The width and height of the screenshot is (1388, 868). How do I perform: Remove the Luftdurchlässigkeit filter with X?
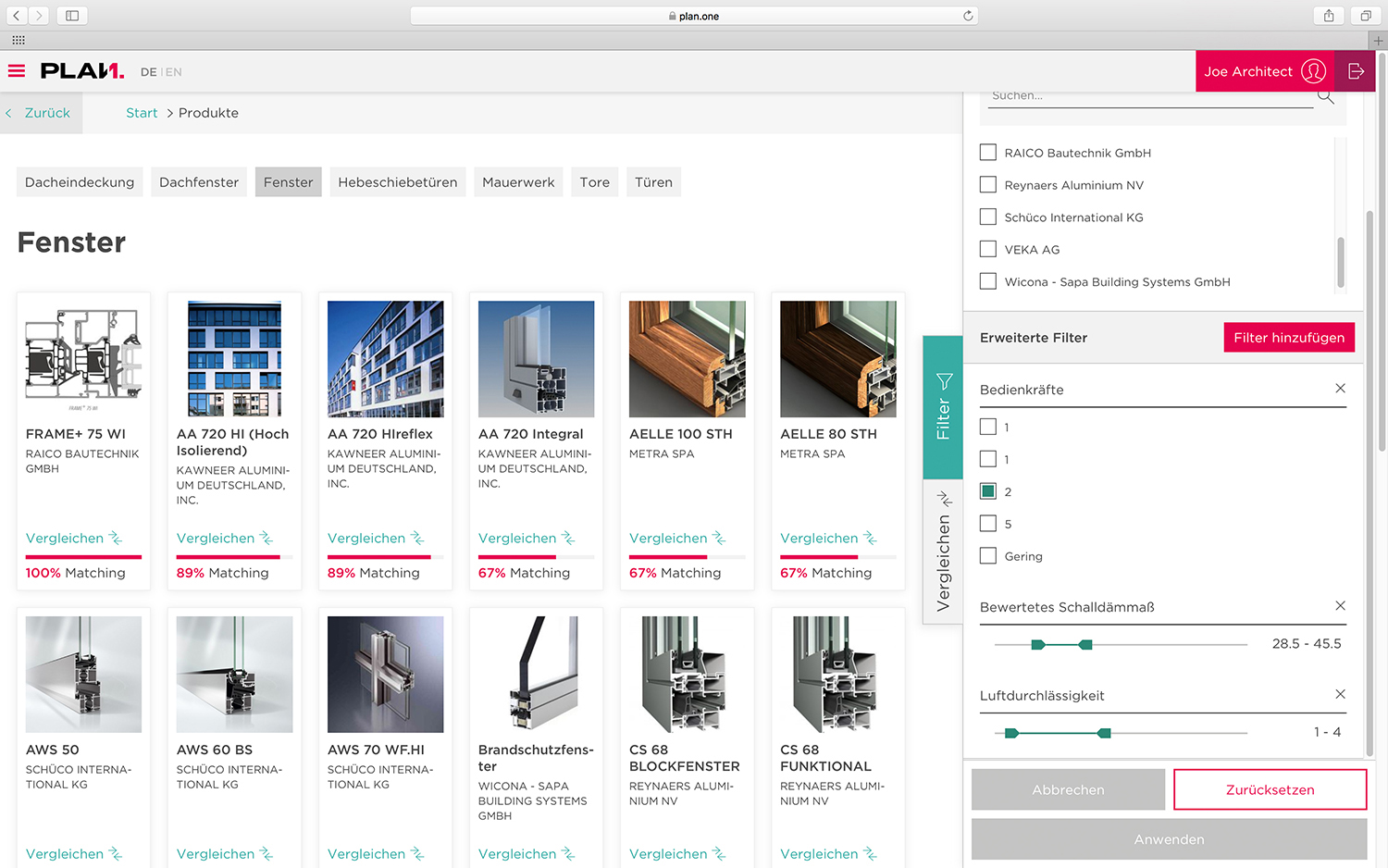(1340, 694)
